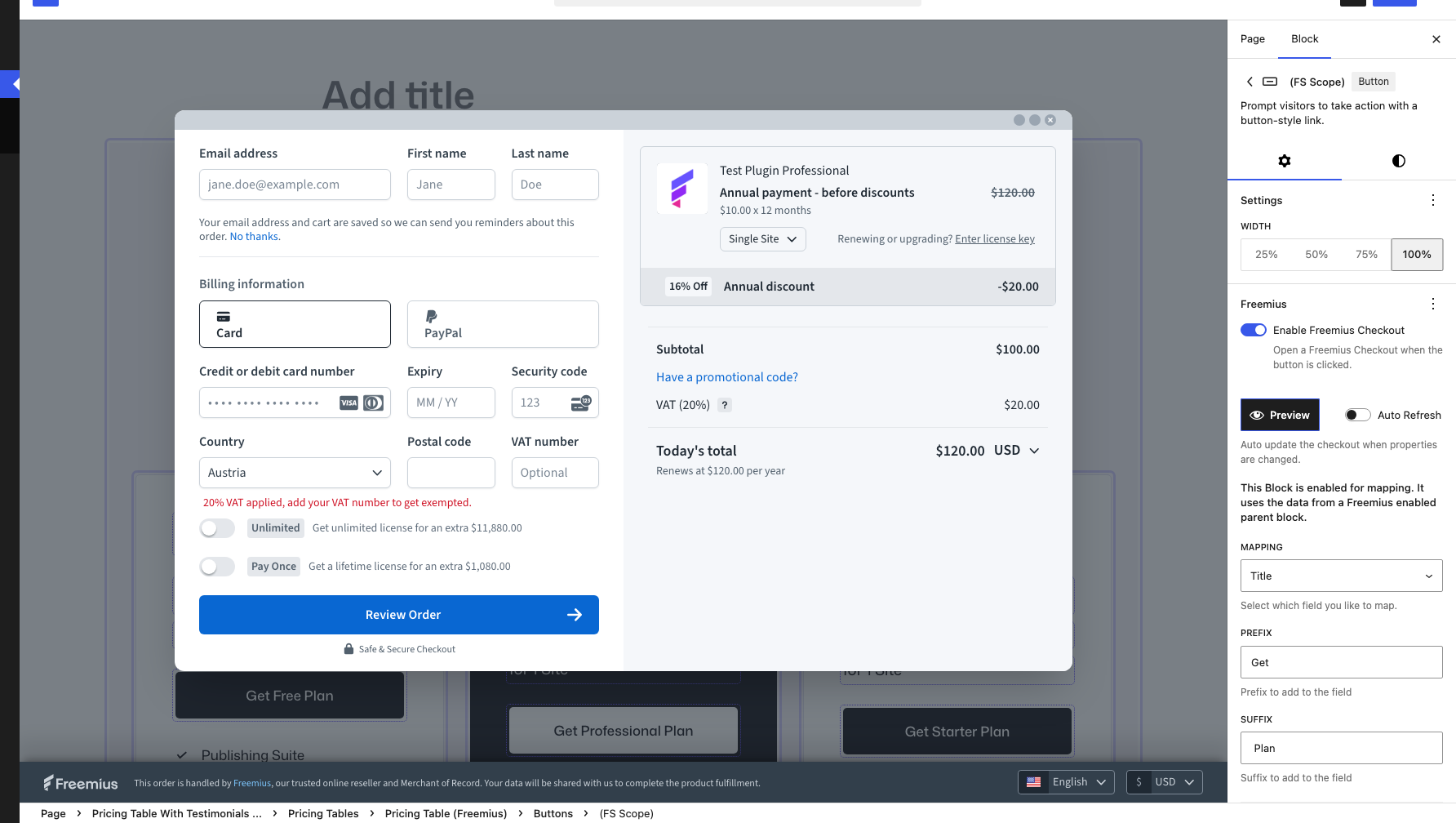The image size is (1456, 823).
Task: Click the Diners card icon
Action: [x=374, y=403]
